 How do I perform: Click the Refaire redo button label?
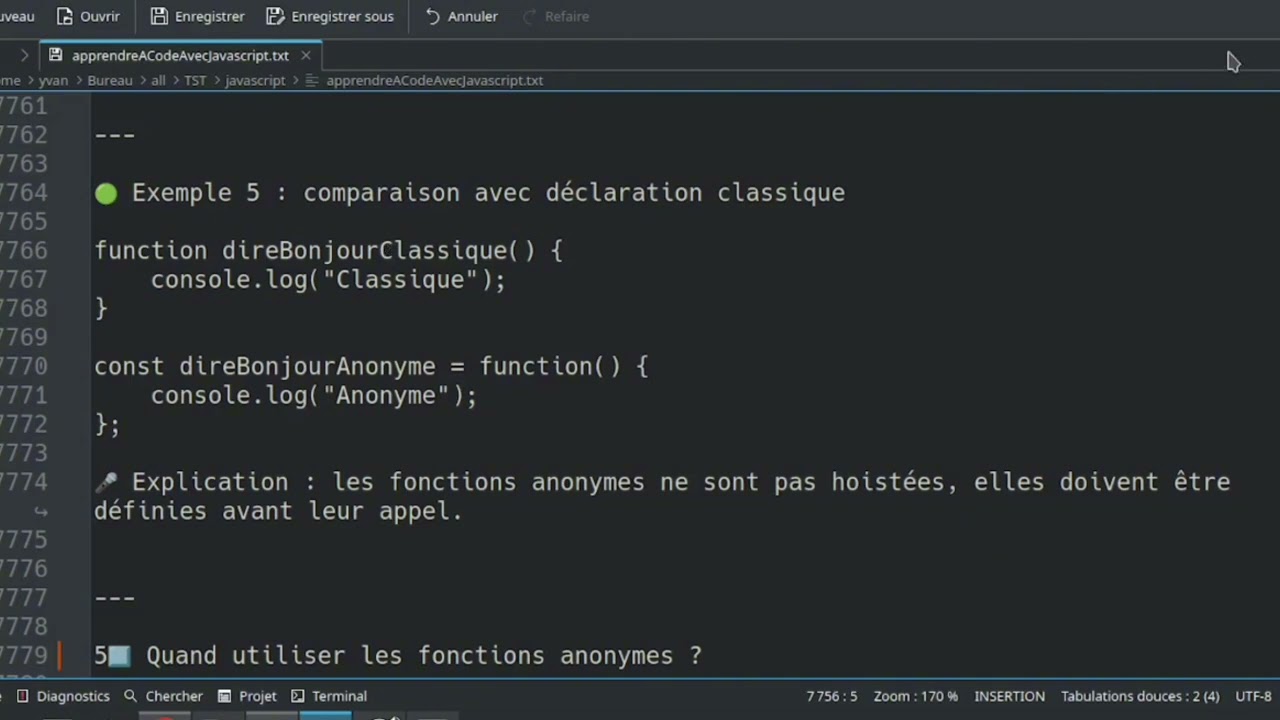567,16
